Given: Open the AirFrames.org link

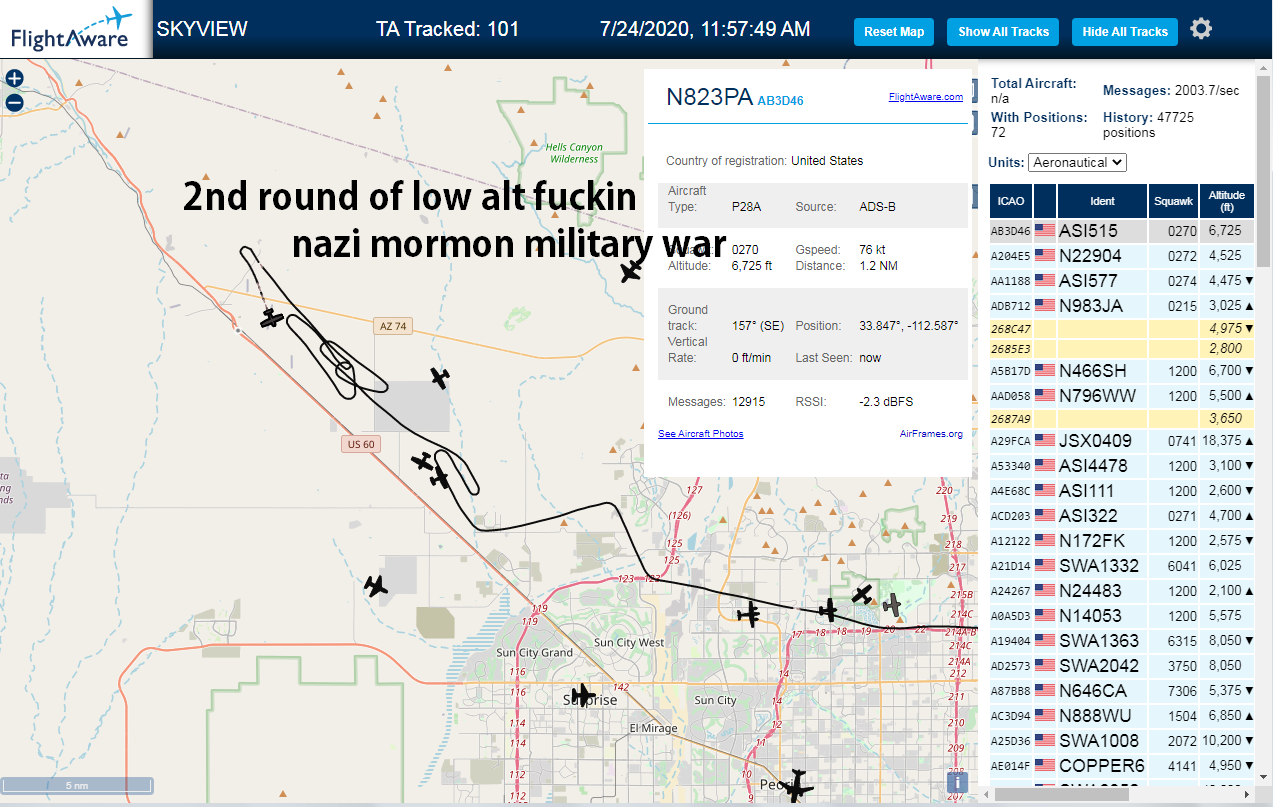Looking at the screenshot, I should [x=931, y=433].
